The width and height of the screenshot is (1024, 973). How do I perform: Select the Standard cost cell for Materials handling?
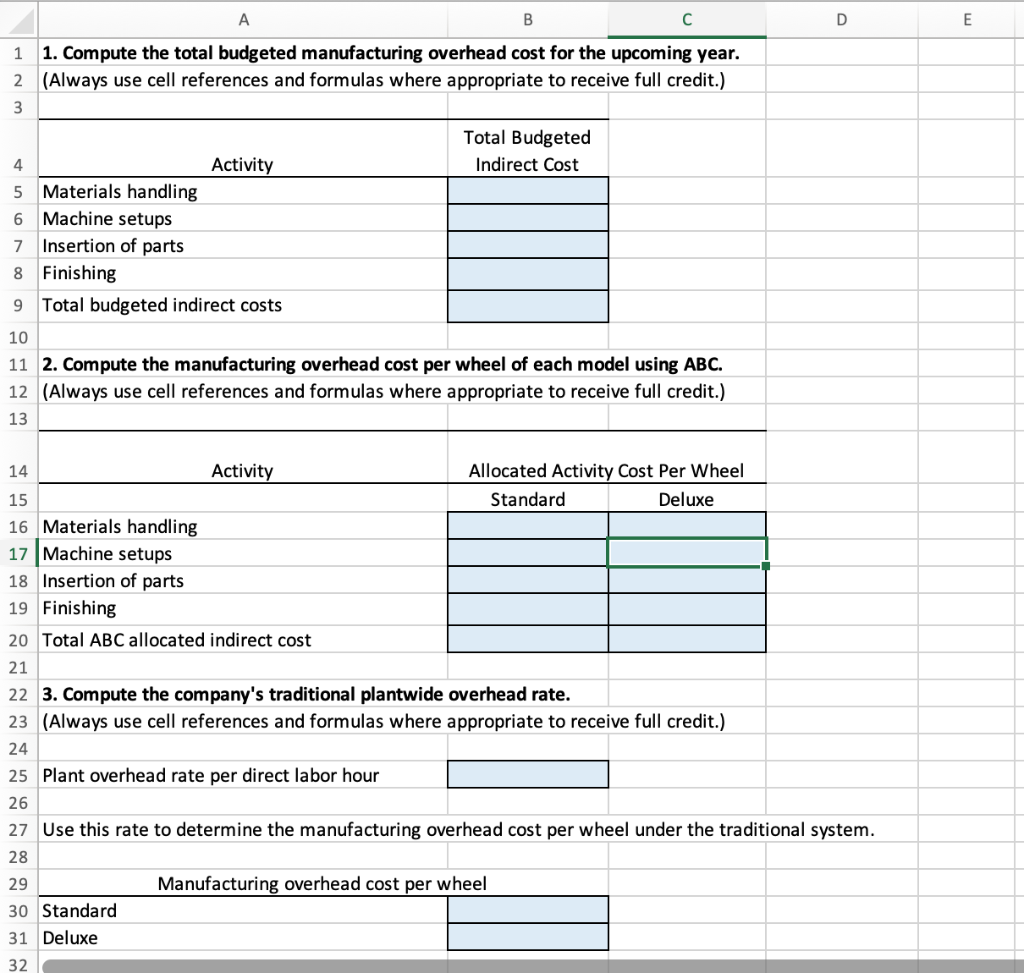(527, 526)
